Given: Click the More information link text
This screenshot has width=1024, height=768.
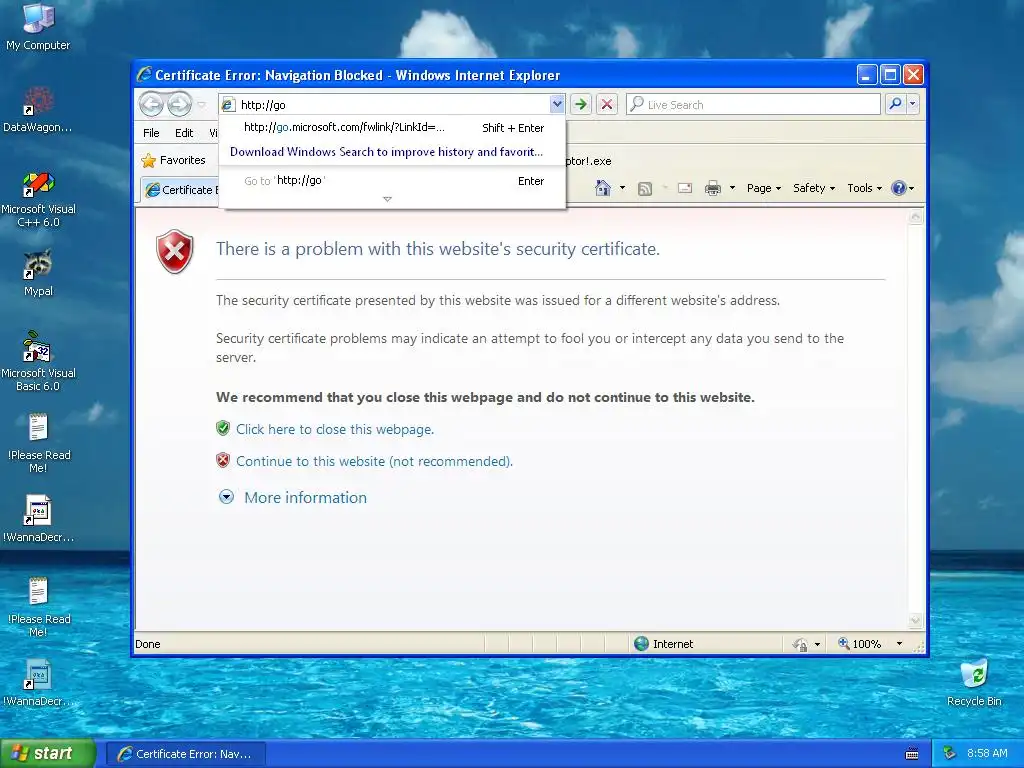Looking at the screenshot, I should pyautogui.click(x=305, y=498).
